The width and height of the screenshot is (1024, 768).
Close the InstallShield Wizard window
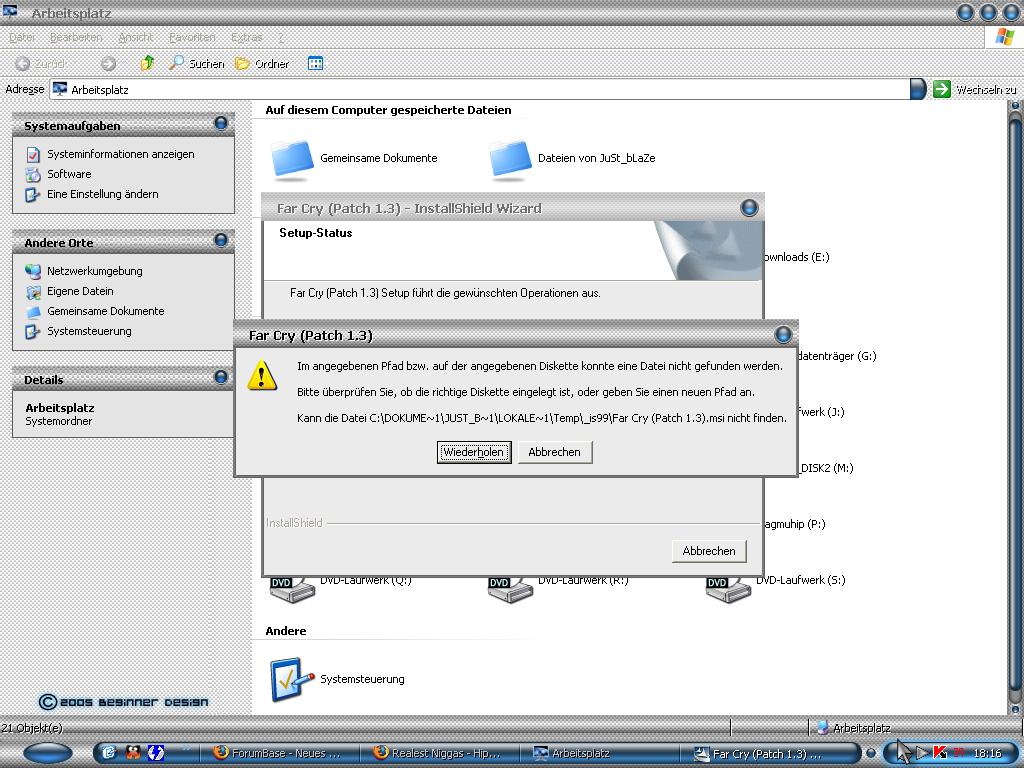click(x=749, y=208)
